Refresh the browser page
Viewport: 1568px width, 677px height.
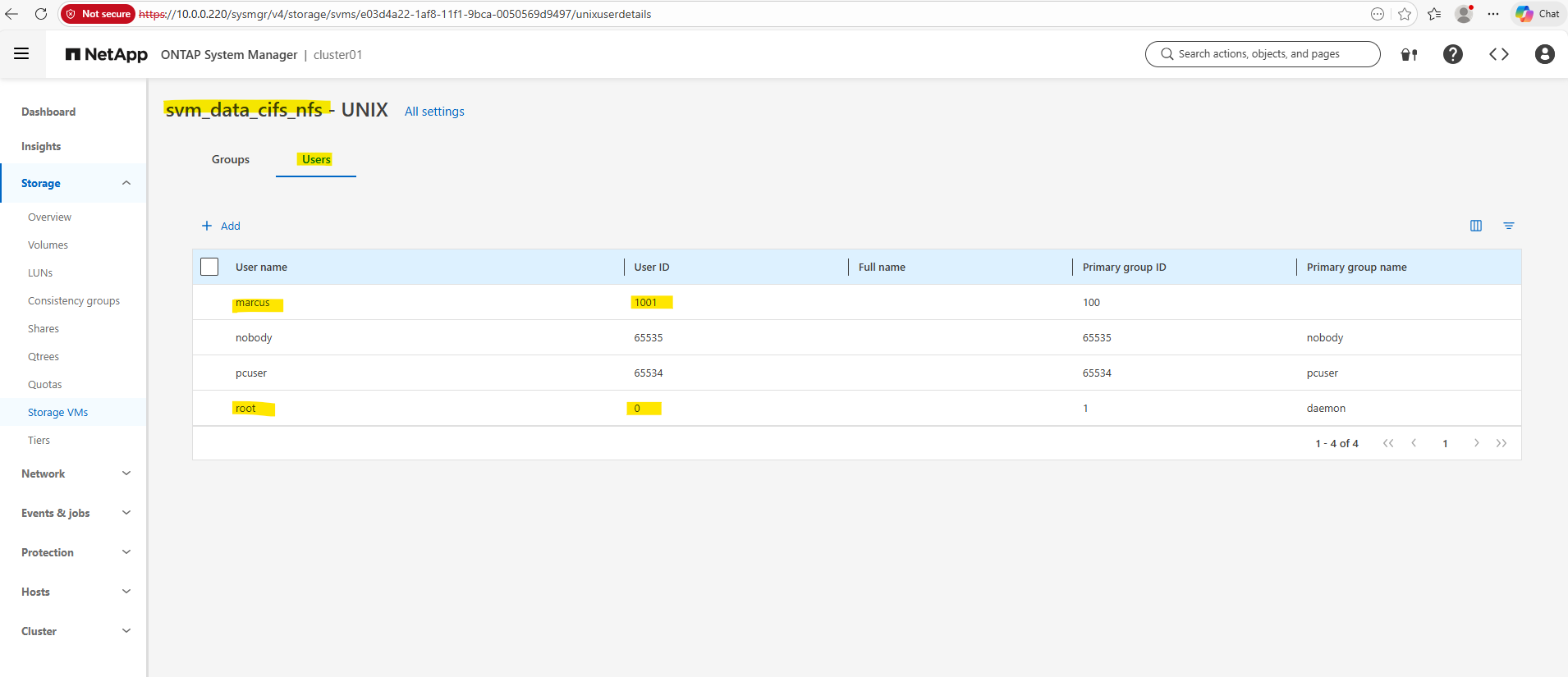click(41, 14)
